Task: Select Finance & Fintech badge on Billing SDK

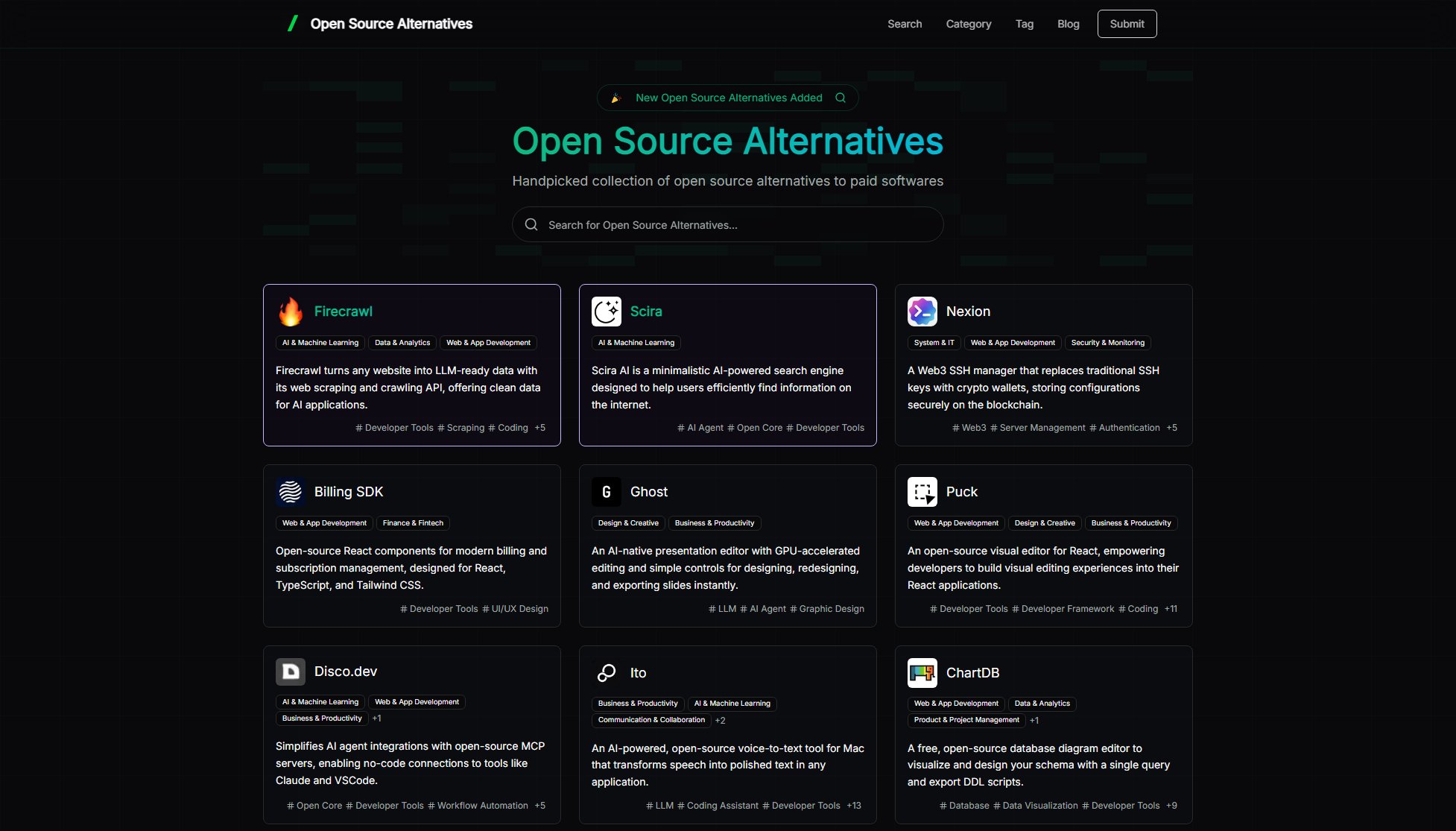Action: pyautogui.click(x=413, y=523)
